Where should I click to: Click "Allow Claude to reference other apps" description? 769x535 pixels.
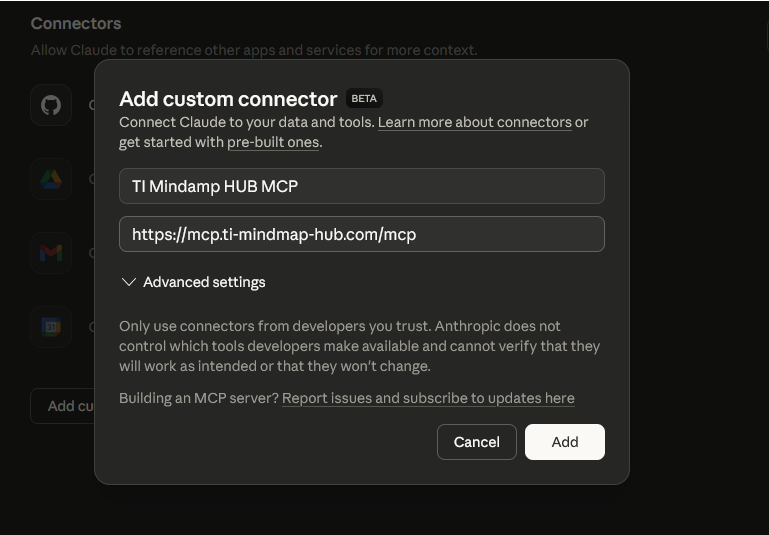(254, 50)
